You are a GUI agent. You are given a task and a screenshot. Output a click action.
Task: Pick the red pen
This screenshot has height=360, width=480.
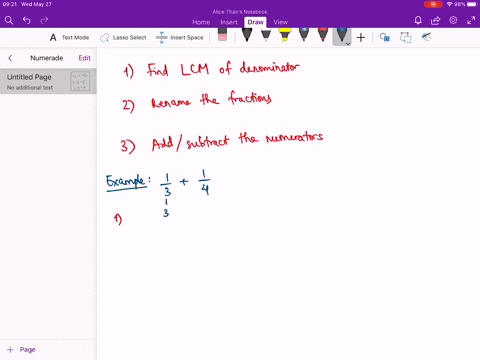[x=323, y=35]
